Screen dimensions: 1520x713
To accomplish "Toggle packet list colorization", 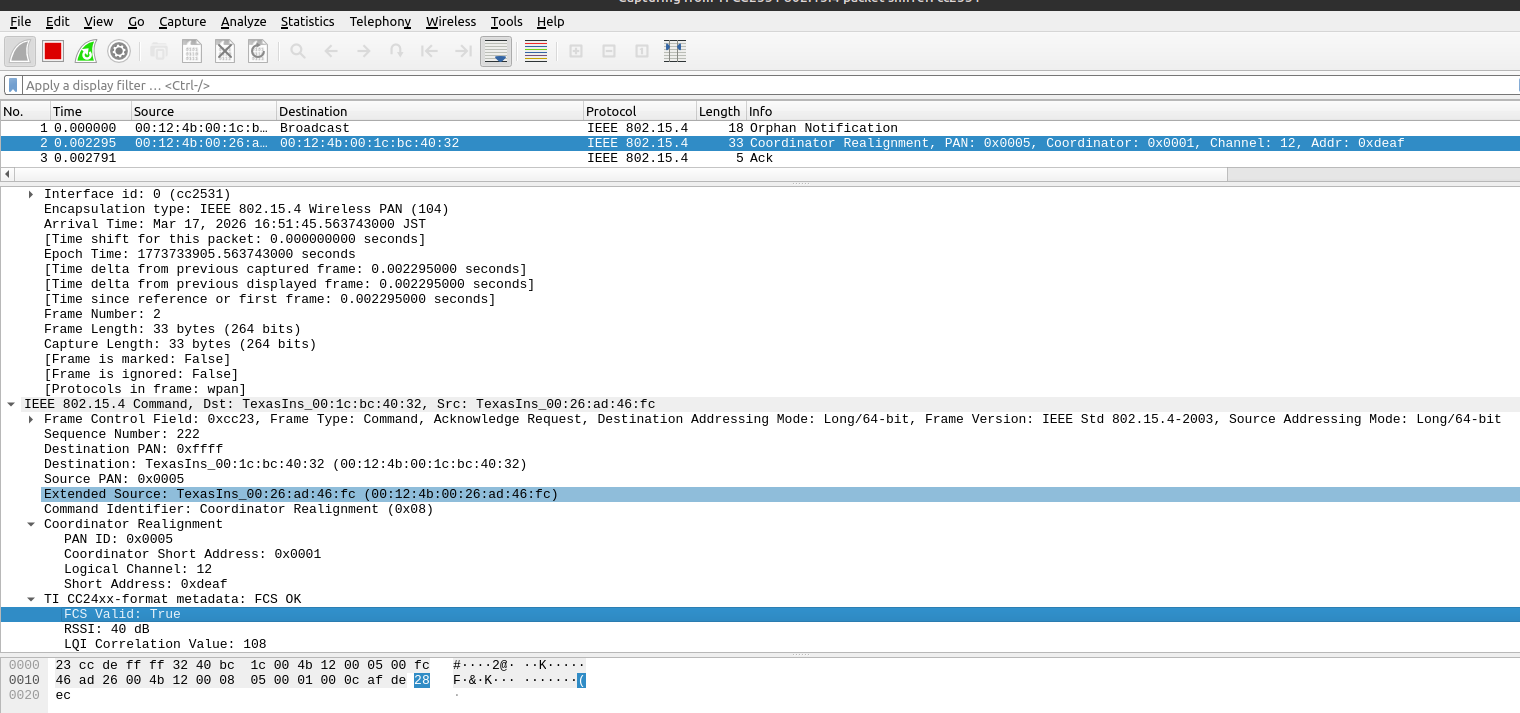I will [x=536, y=51].
